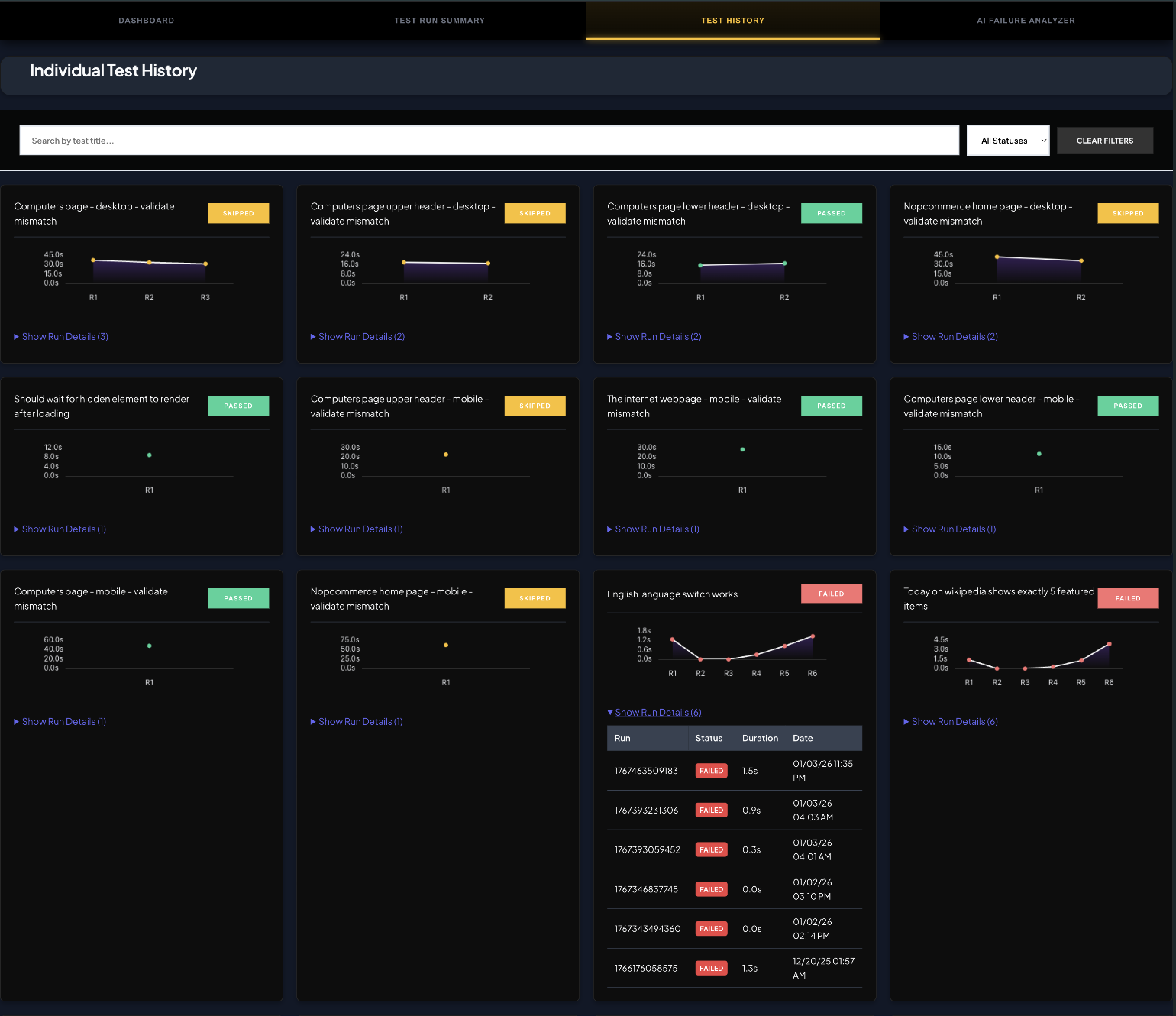The height and width of the screenshot is (1016, 1176).
Task: Click the Duration column header
Action: point(760,739)
